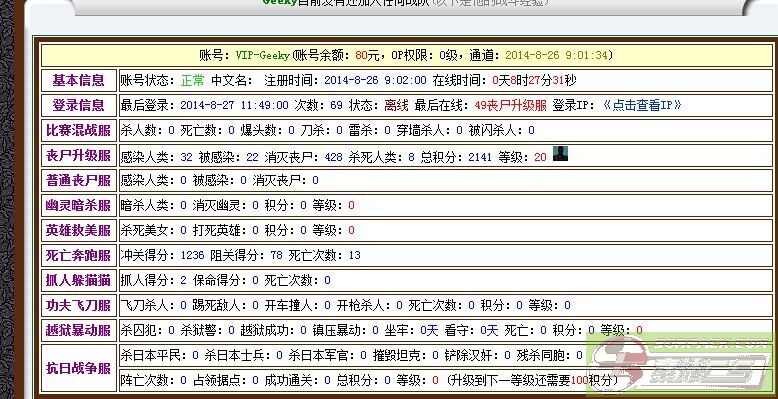Click the 升级到下一等级还需要100积分 note
778x399 pixels.
[532, 381]
